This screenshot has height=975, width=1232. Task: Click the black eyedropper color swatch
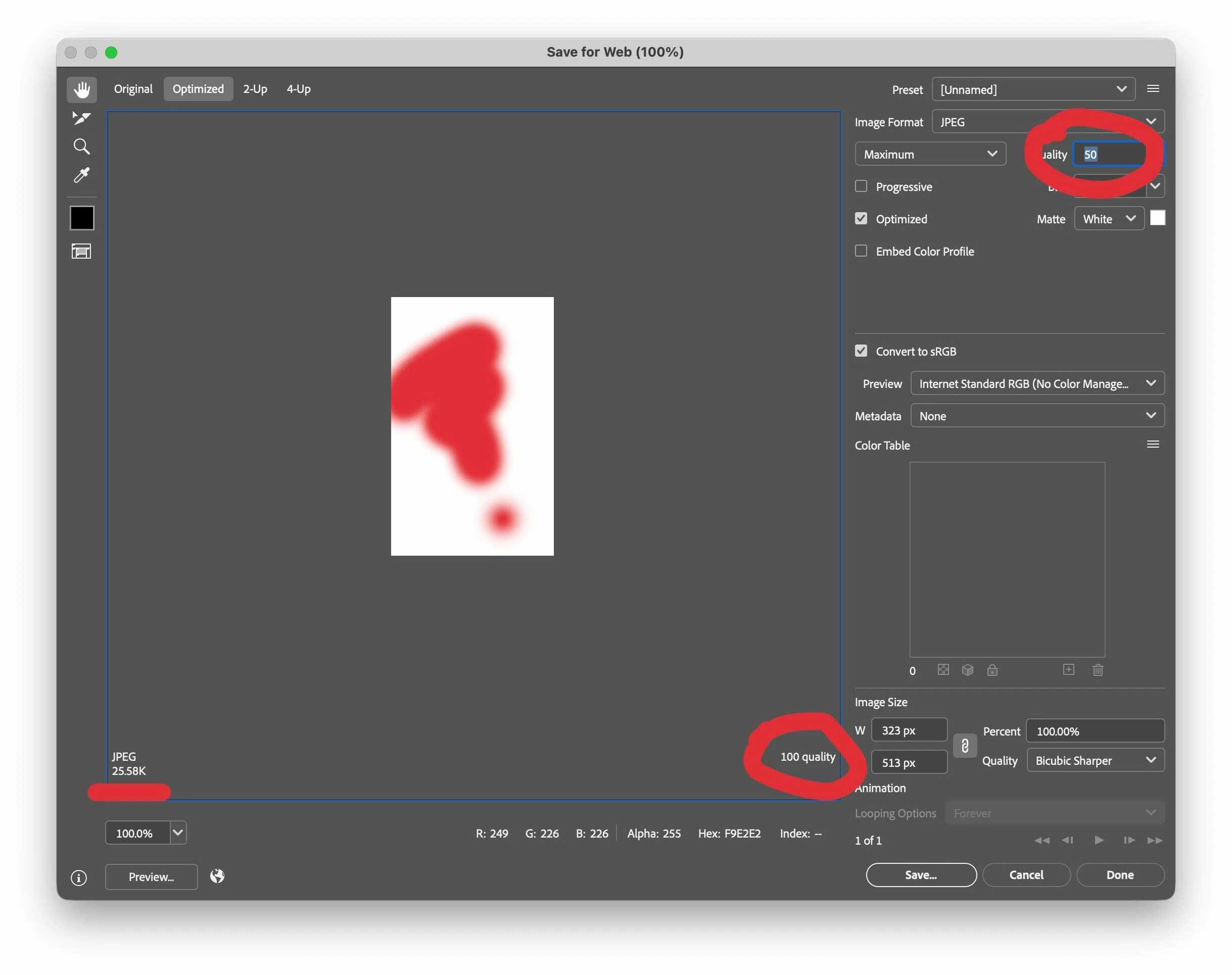coord(82,218)
